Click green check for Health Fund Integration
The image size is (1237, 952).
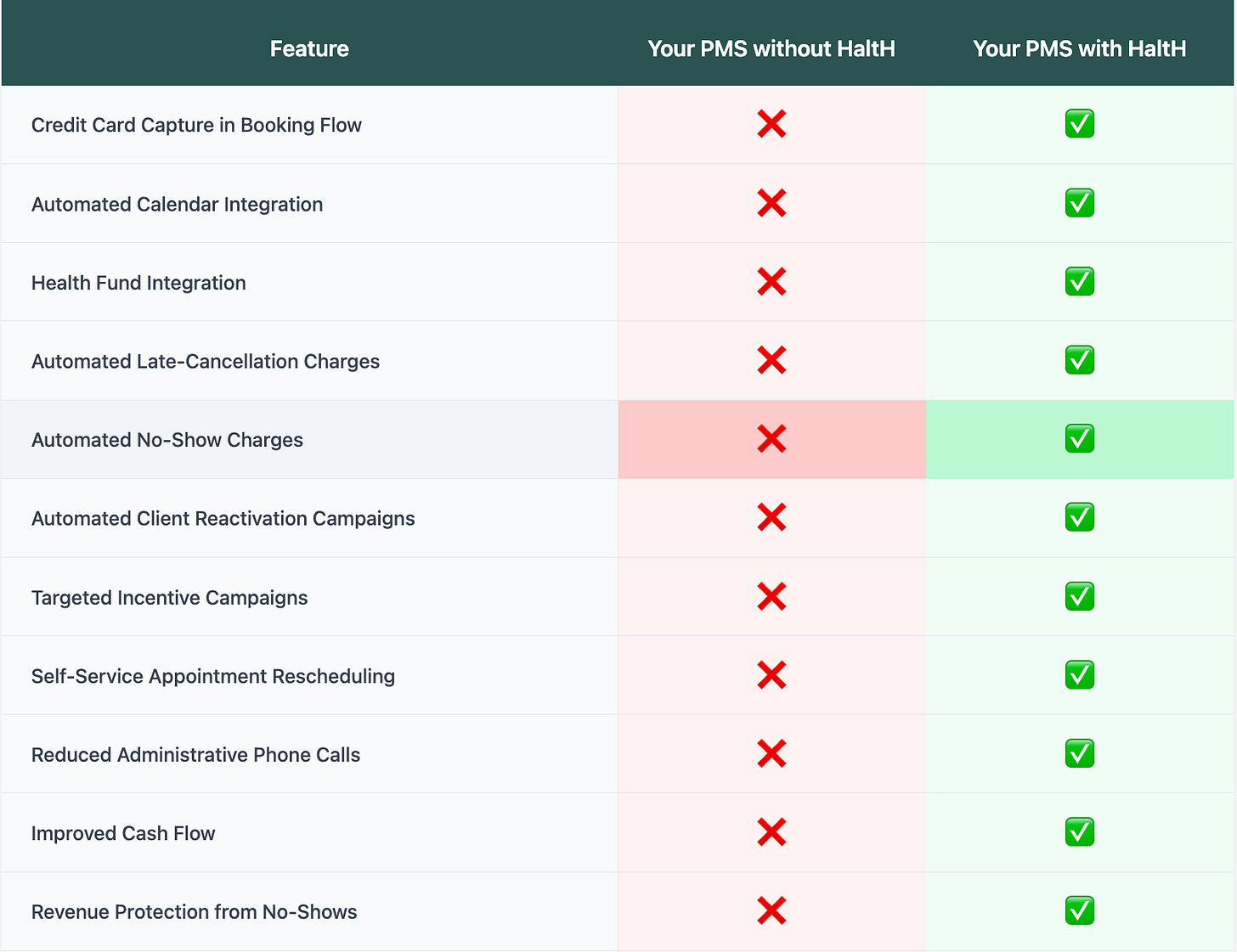click(1079, 281)
